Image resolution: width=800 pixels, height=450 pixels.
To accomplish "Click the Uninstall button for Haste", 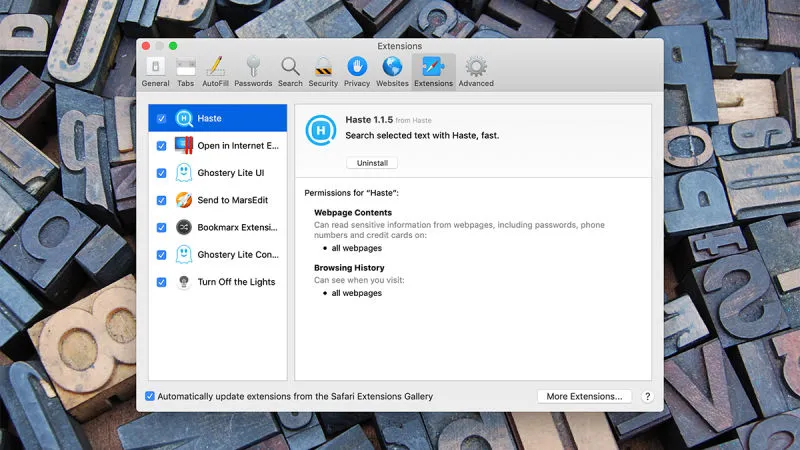I will [371, 163].
